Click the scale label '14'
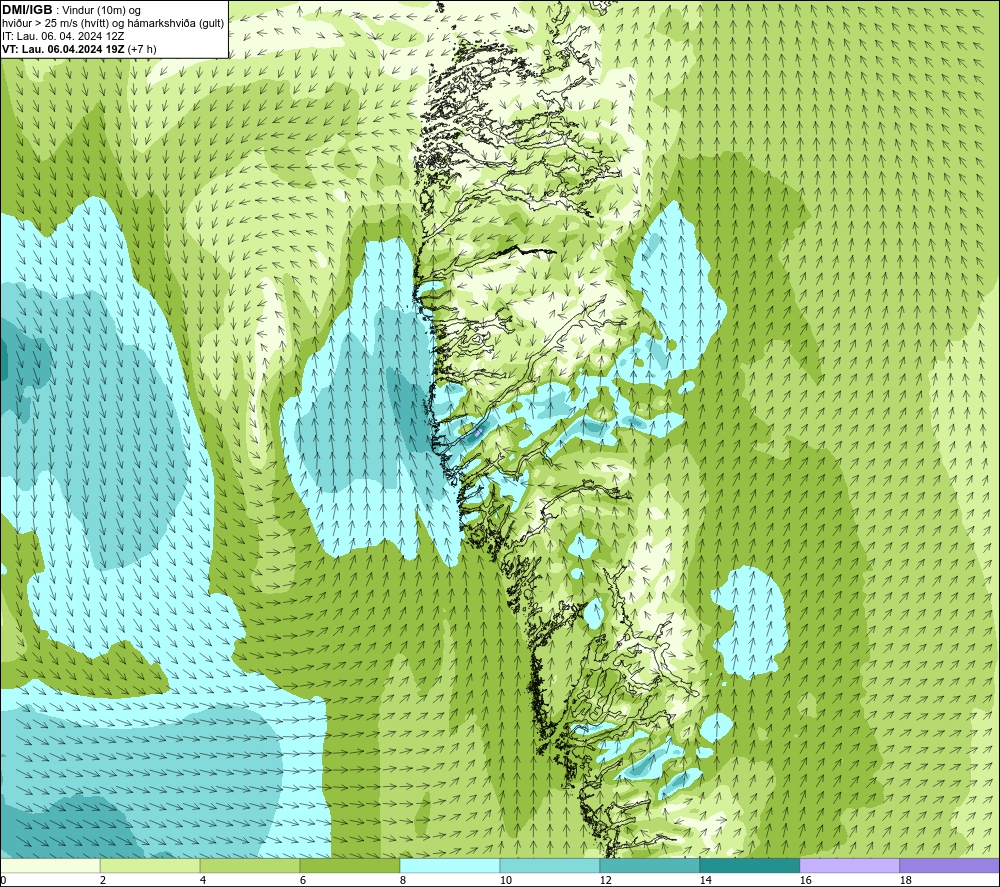Viewport: 1000px width, 887px height. tap(705, 881)
